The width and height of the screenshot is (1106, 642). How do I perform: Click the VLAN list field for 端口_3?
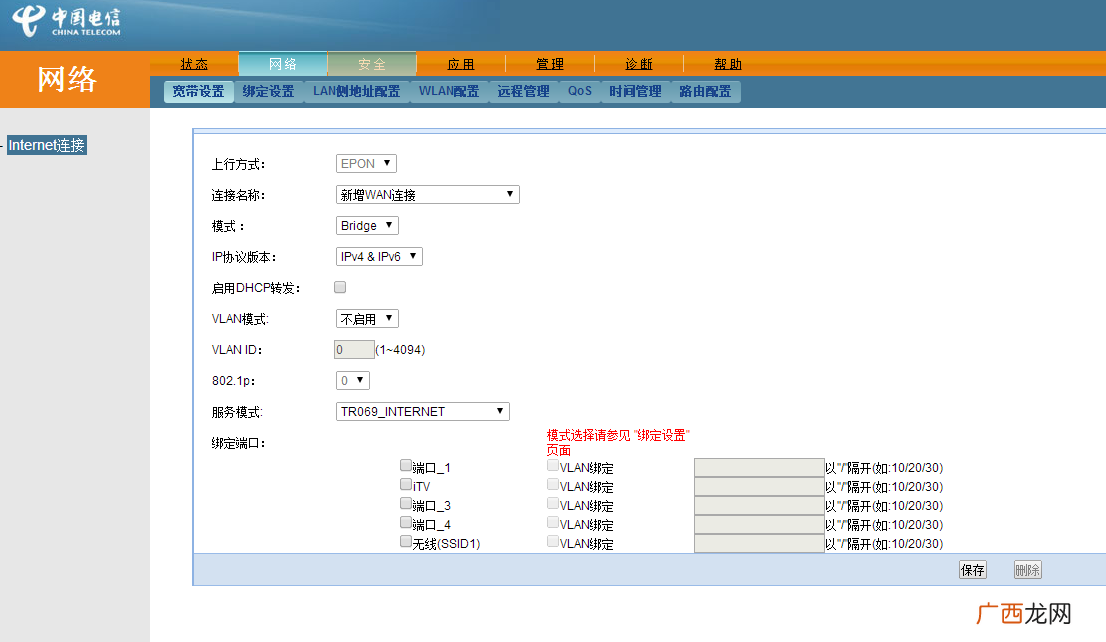pos(759,505)
